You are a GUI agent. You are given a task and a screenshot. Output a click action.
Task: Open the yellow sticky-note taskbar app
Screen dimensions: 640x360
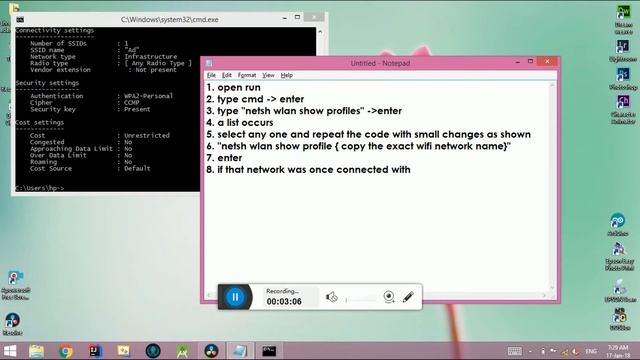124,351
